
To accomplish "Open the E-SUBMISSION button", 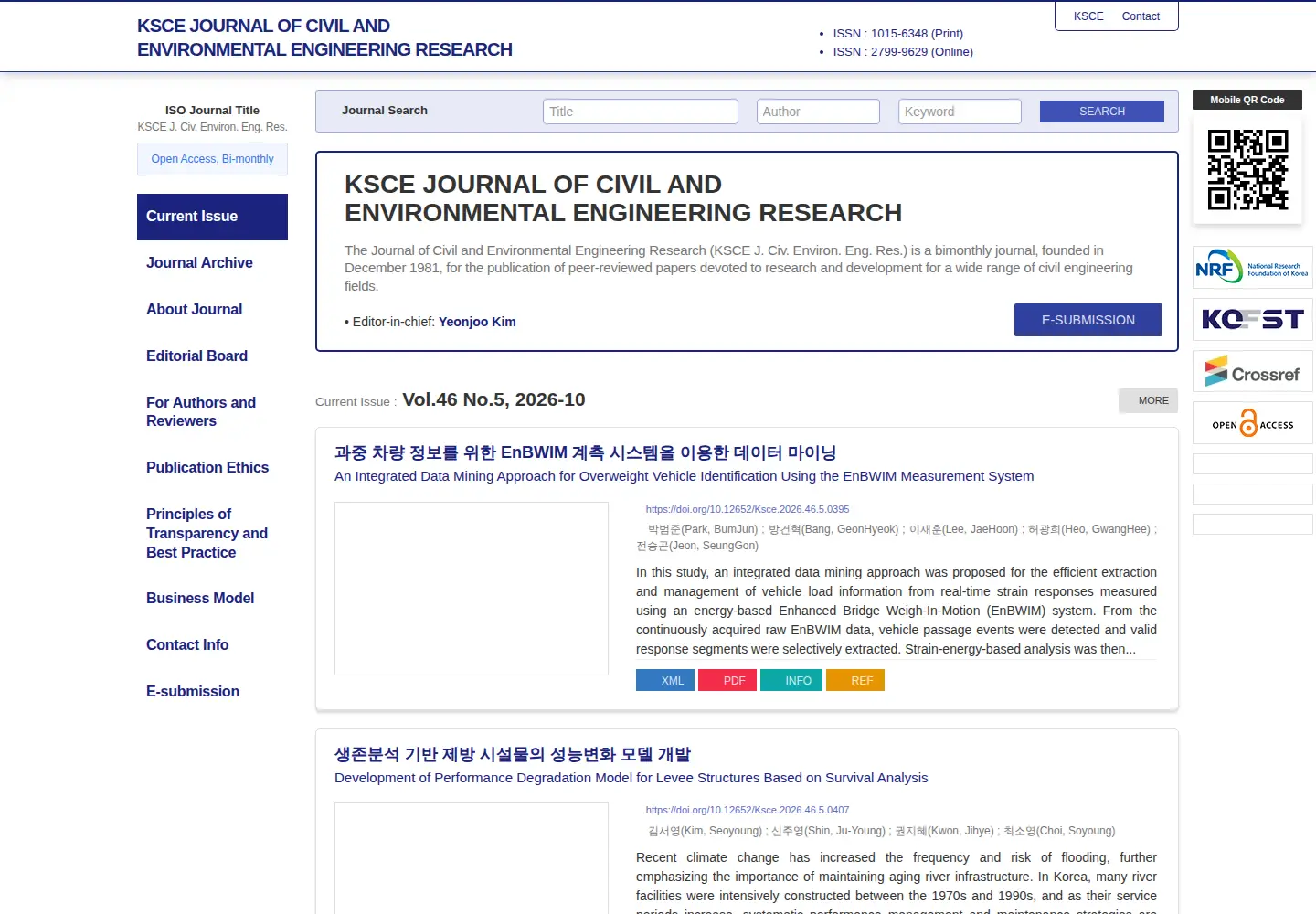I will (x=1088, y=320).
